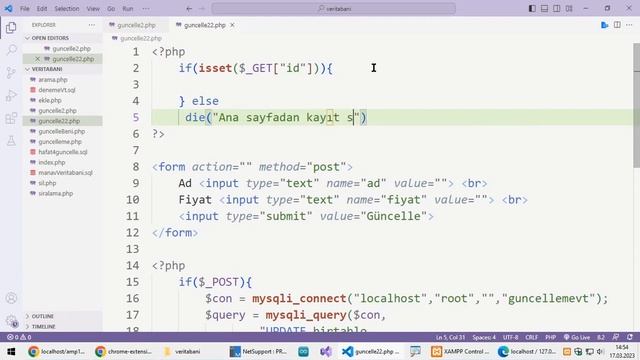Open the Source Control view
Screen dimensions: 640x360
[x=11, y=73]
